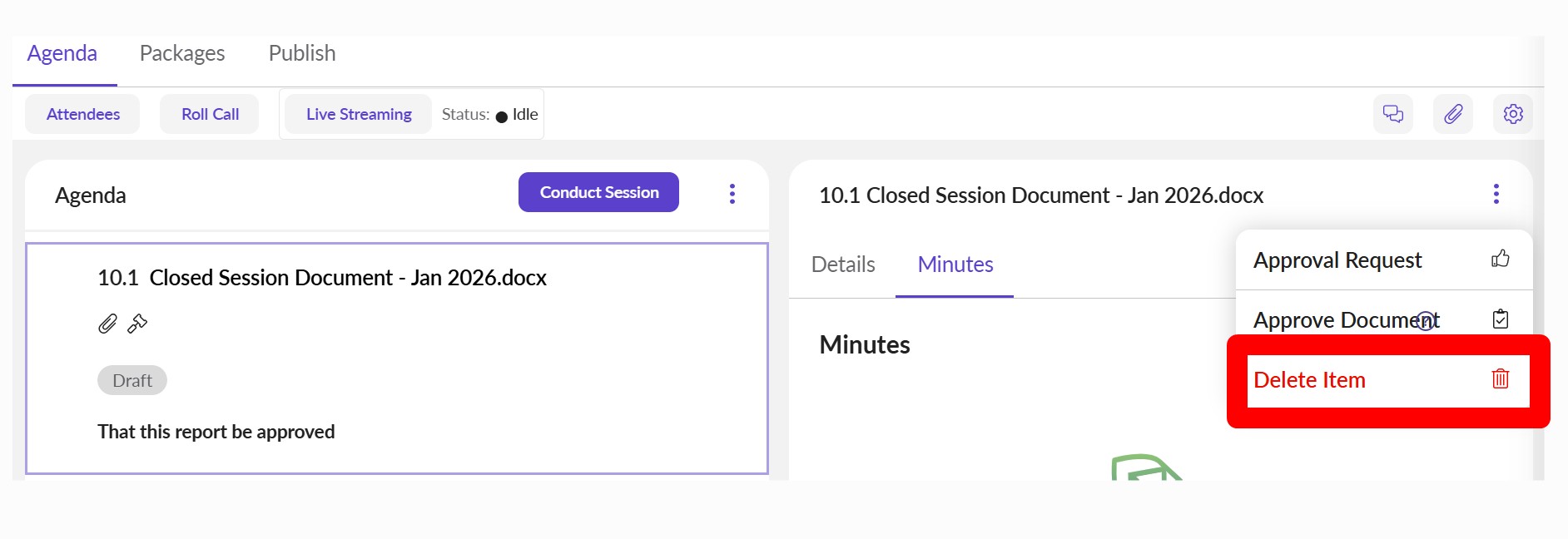Switch to the Packages tab
The height and width of the screenshot is (539, 1568).
click(x=182, y=53)
